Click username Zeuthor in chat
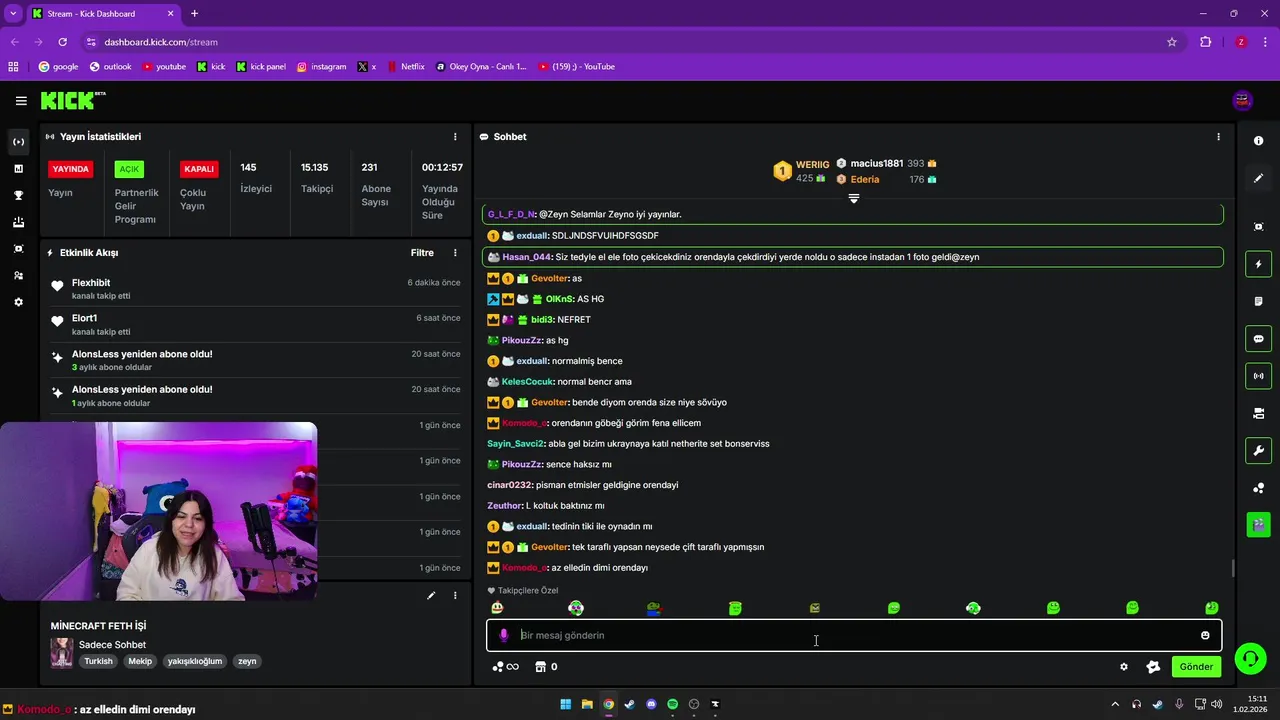Viewport: 1280px width, 720px height. pos(505,506)
